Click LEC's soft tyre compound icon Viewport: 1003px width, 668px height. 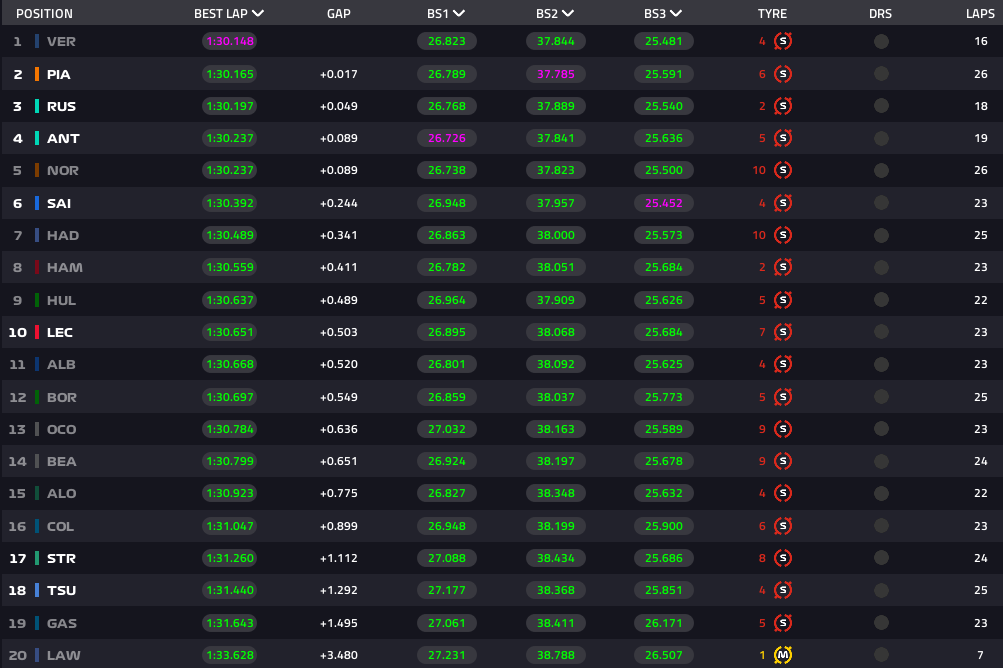783,332
